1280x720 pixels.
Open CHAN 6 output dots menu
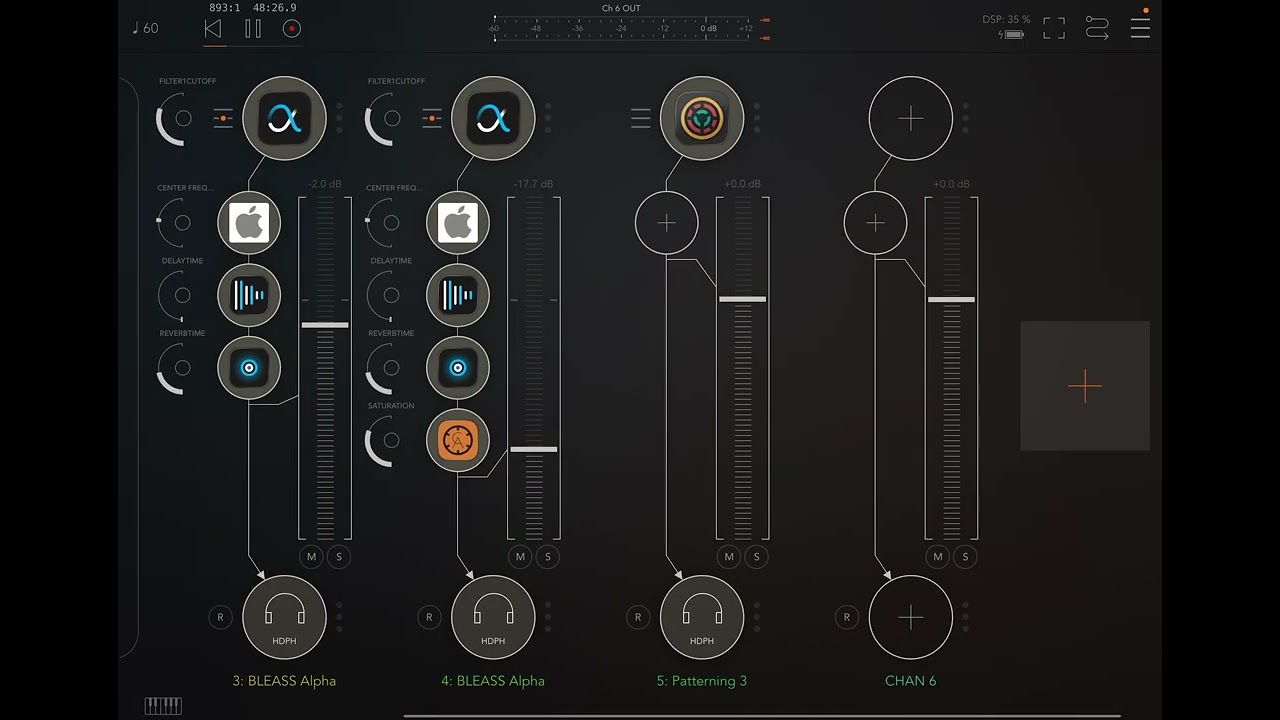point(965,617)
